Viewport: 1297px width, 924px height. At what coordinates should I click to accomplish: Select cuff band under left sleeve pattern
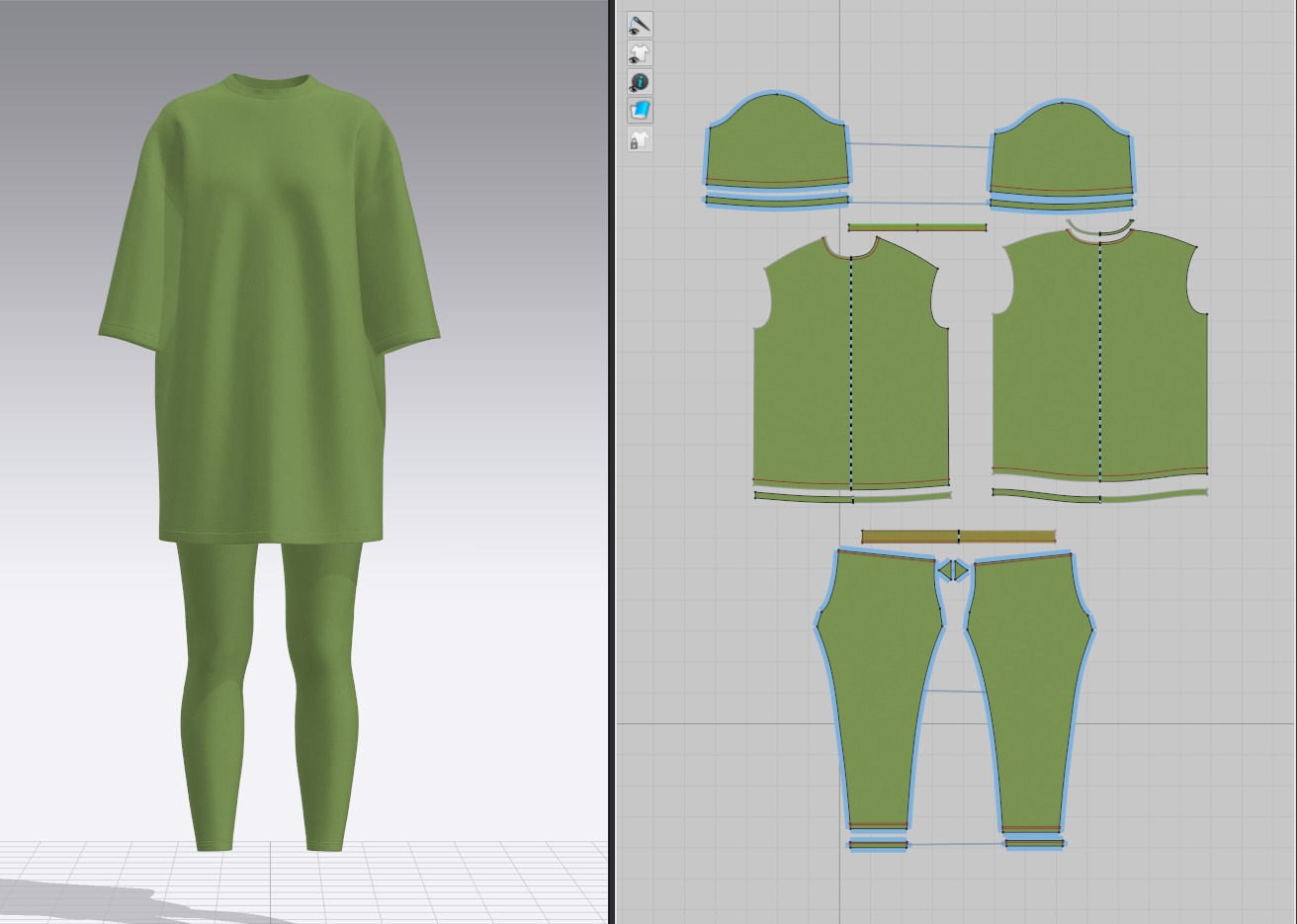point(777,201)
